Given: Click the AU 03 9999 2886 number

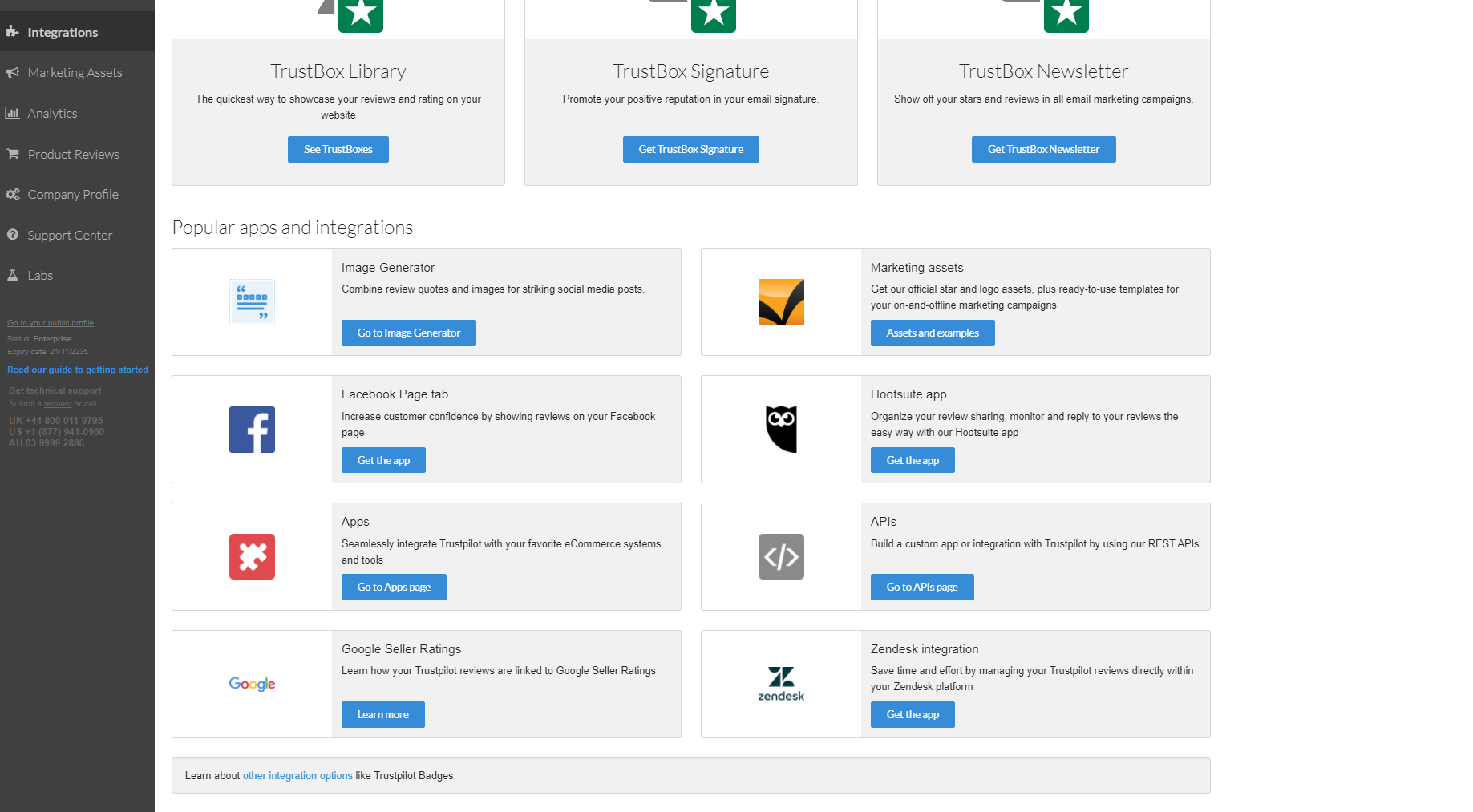Looking at the screenshot, I should tap(47, 443).
